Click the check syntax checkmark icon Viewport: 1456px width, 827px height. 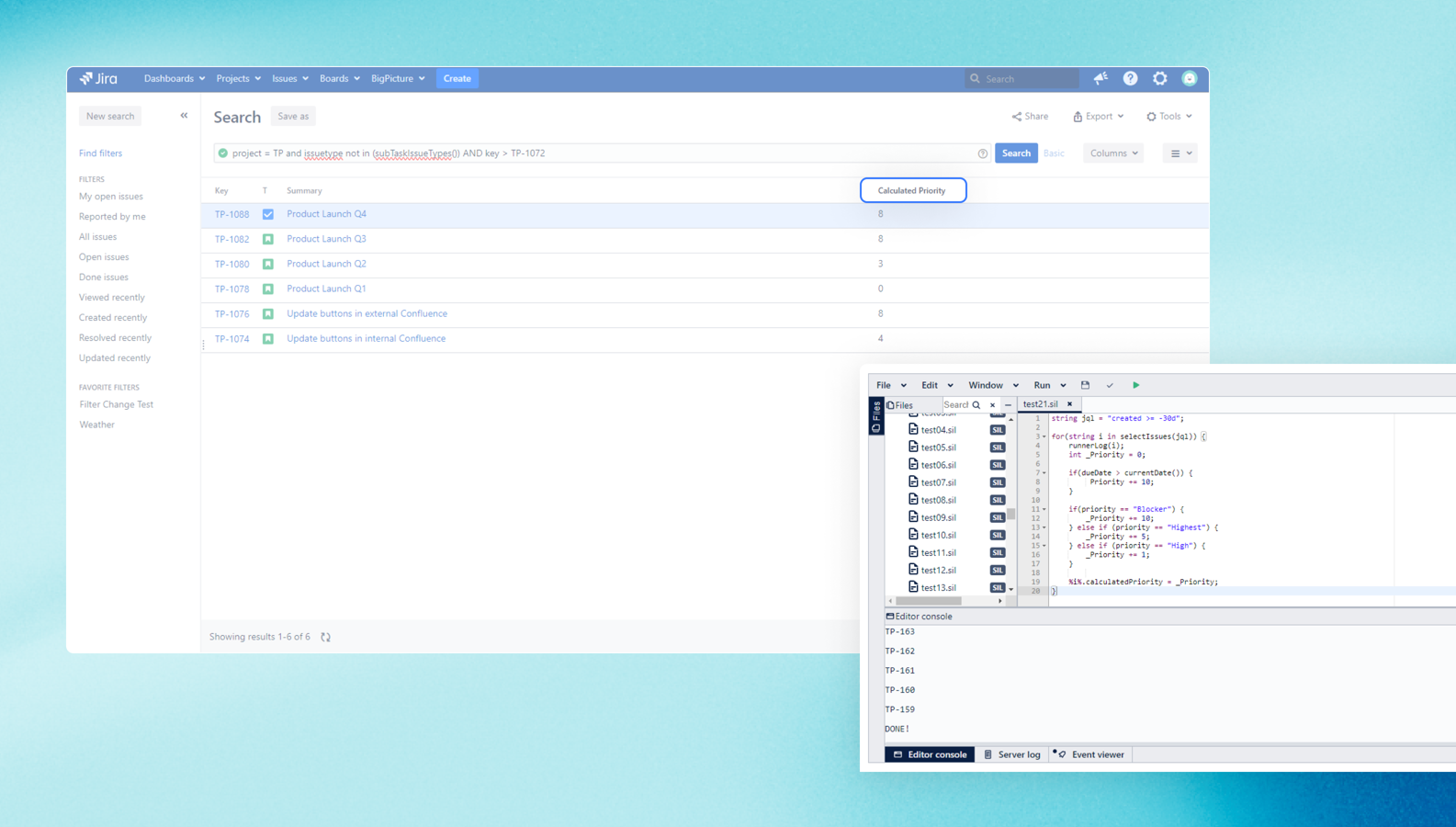click(1110, 385)
